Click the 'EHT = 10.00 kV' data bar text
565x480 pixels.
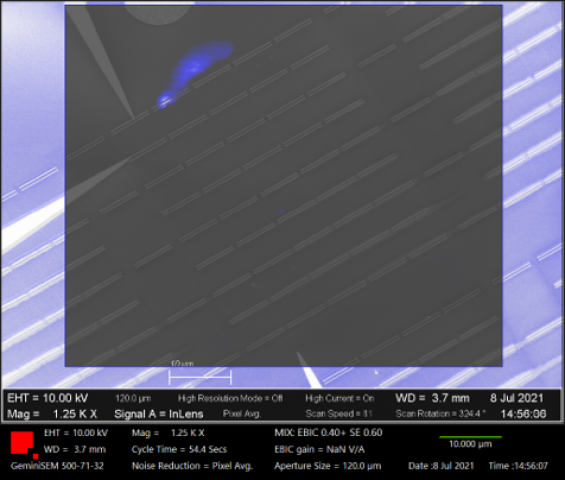click(47, 398)
